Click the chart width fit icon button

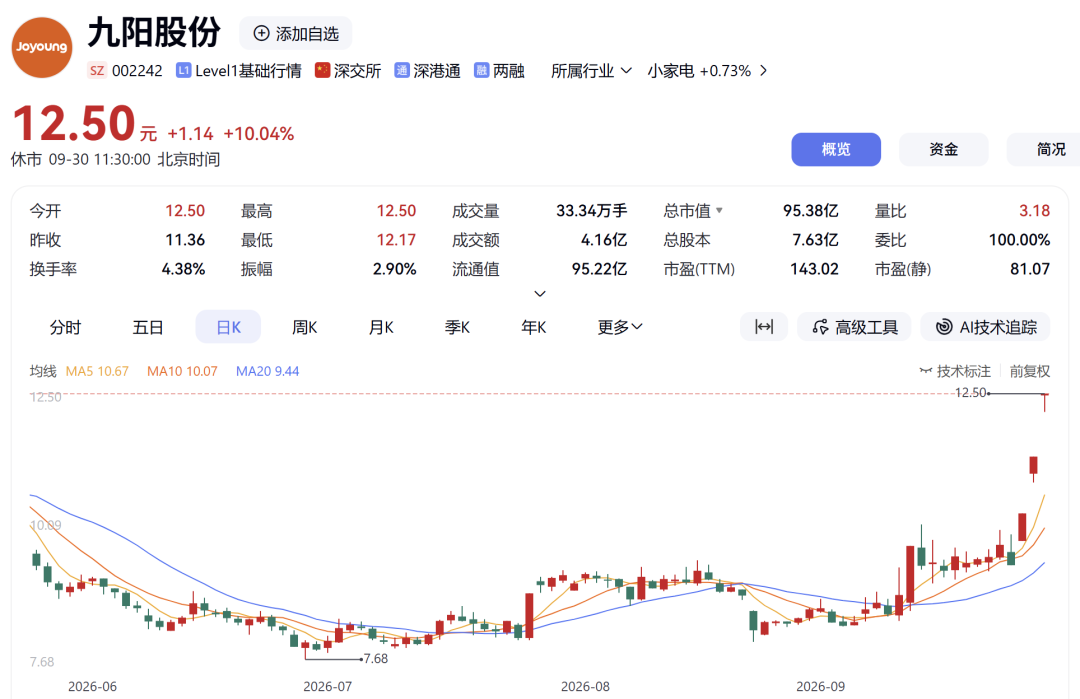pyautogui.click(x=764, y=326)
